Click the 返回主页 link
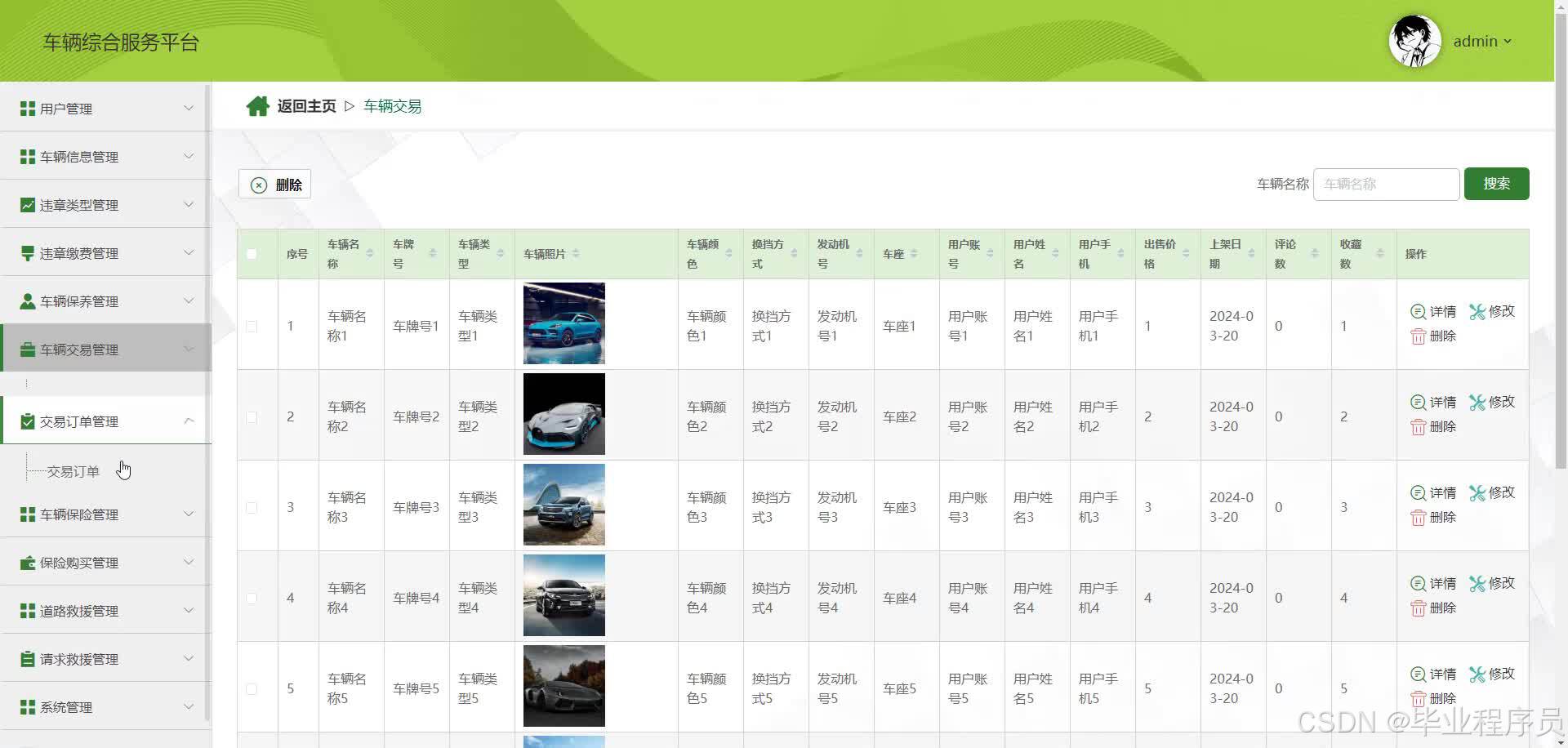 (306, 106)
